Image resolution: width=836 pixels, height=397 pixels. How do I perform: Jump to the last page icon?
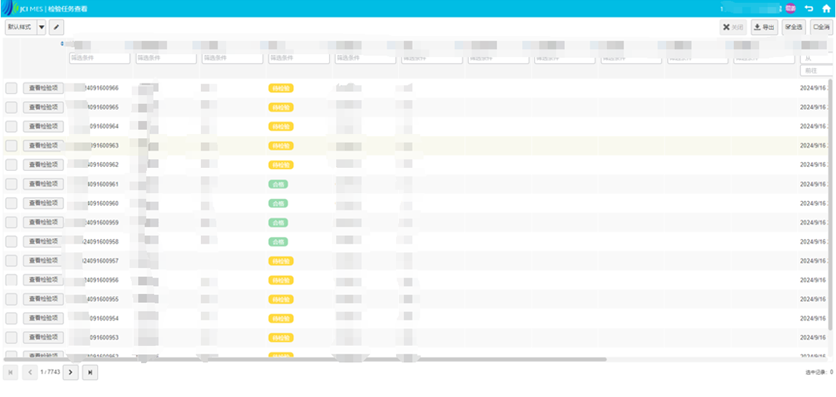(90, 372)
